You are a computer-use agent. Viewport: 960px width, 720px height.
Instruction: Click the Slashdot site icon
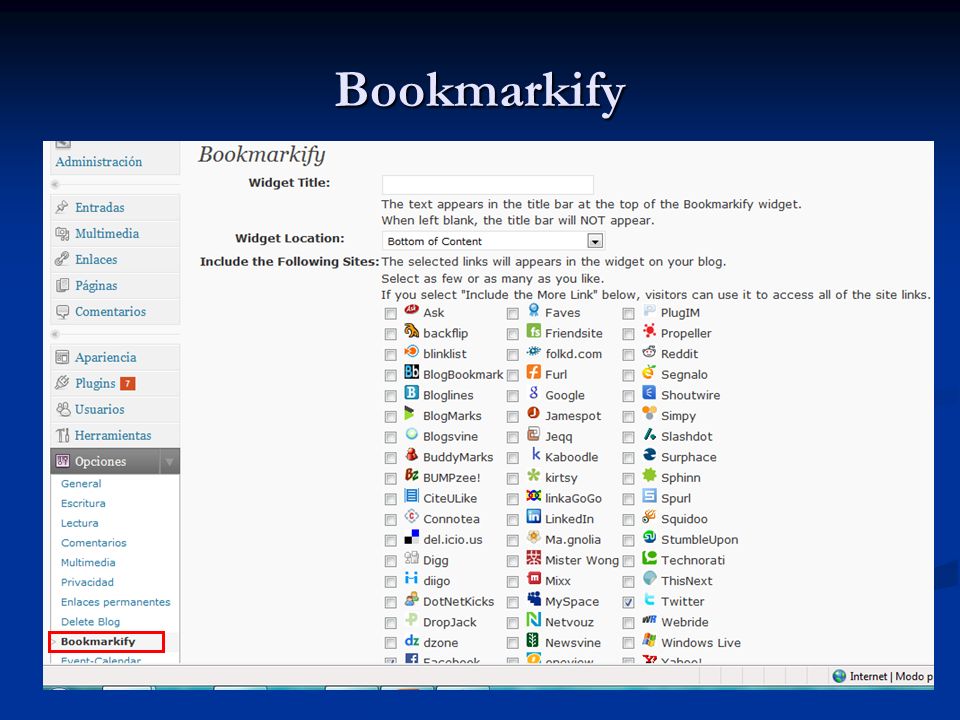tap(649, 435)
